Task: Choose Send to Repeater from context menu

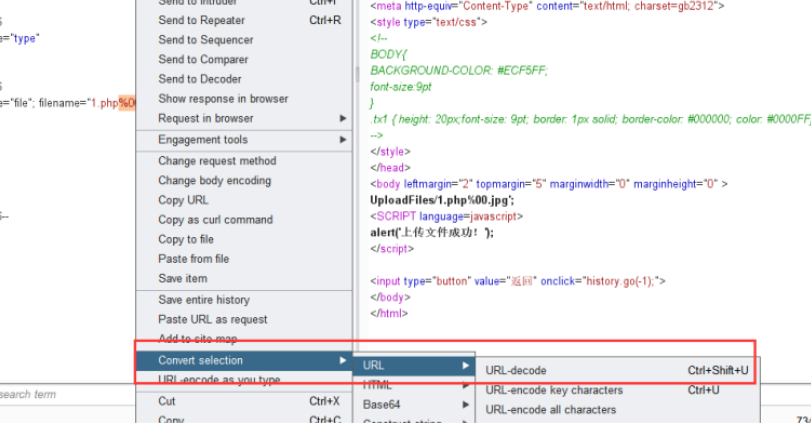Action: point(201,20)
